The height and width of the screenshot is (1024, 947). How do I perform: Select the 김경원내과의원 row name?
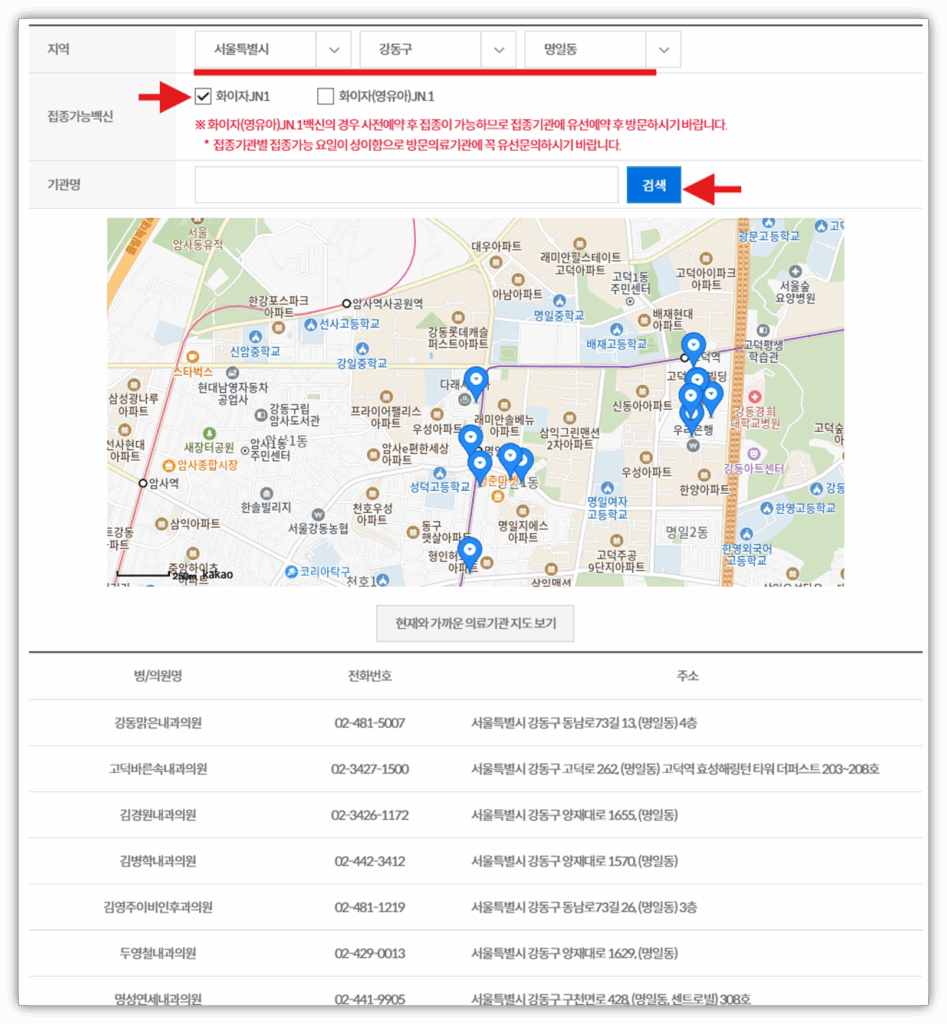coord(158,815)
